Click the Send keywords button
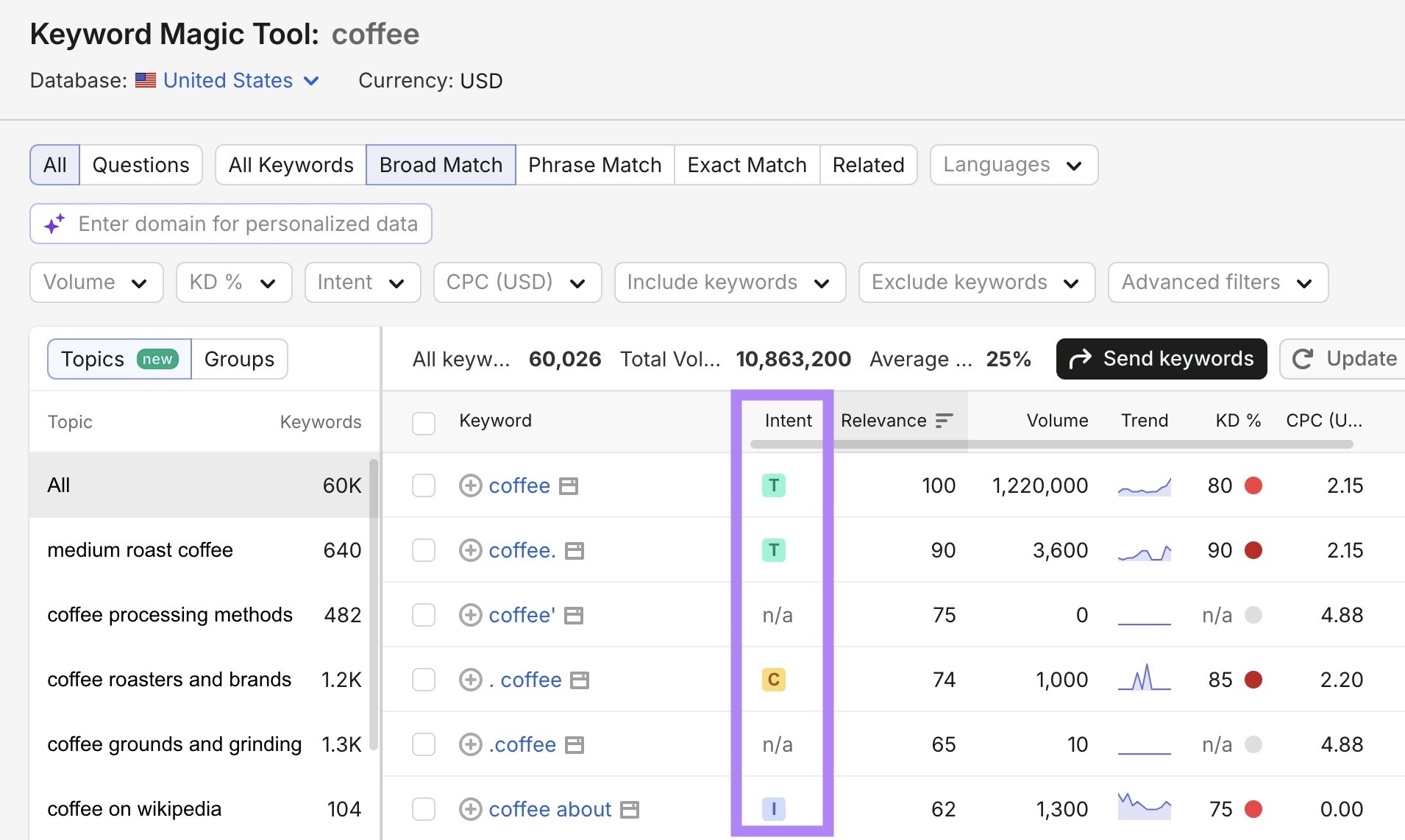 coord(1162,359)
